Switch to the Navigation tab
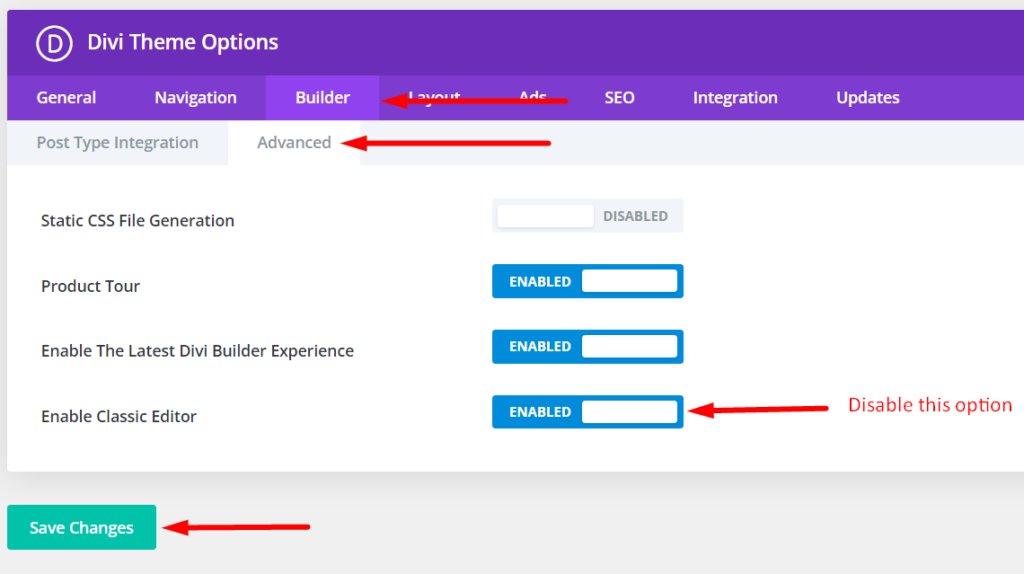The height and width of the screenshot is (574, 1024). coord(195,98)
